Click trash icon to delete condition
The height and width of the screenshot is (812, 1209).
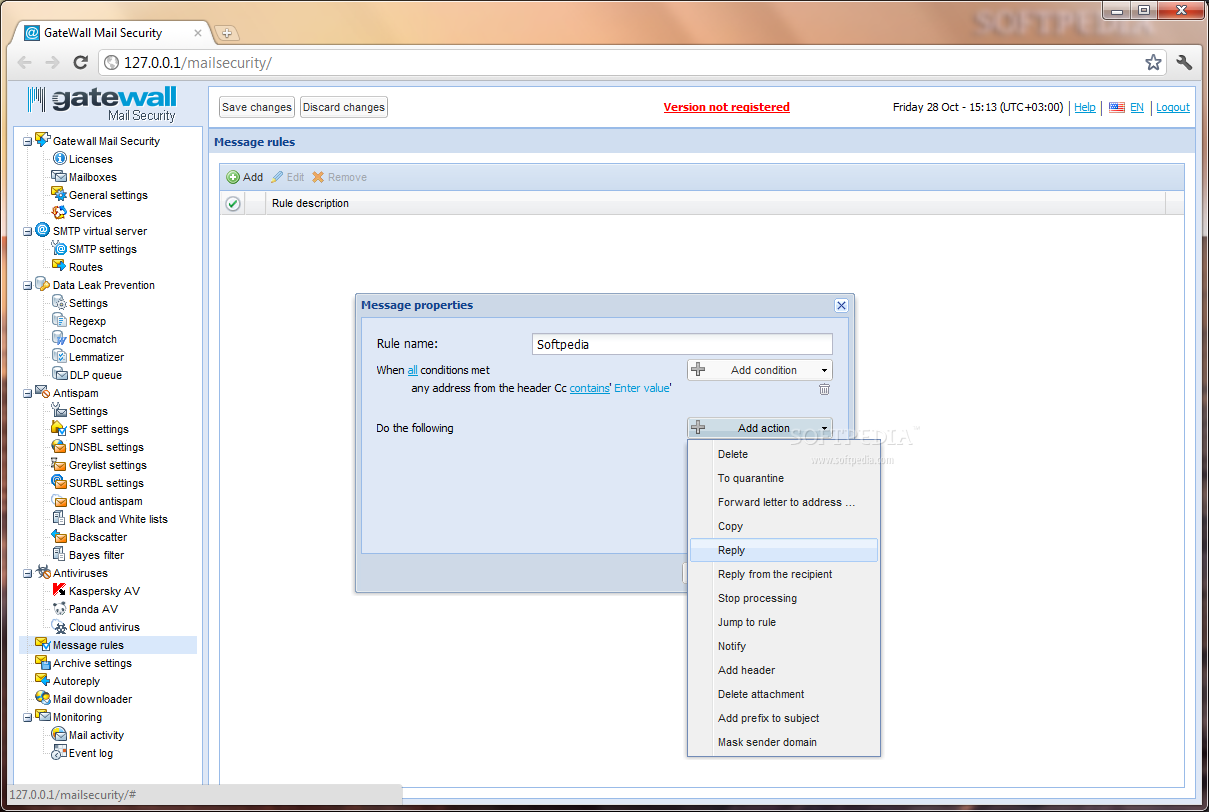(x=824, y=389)
